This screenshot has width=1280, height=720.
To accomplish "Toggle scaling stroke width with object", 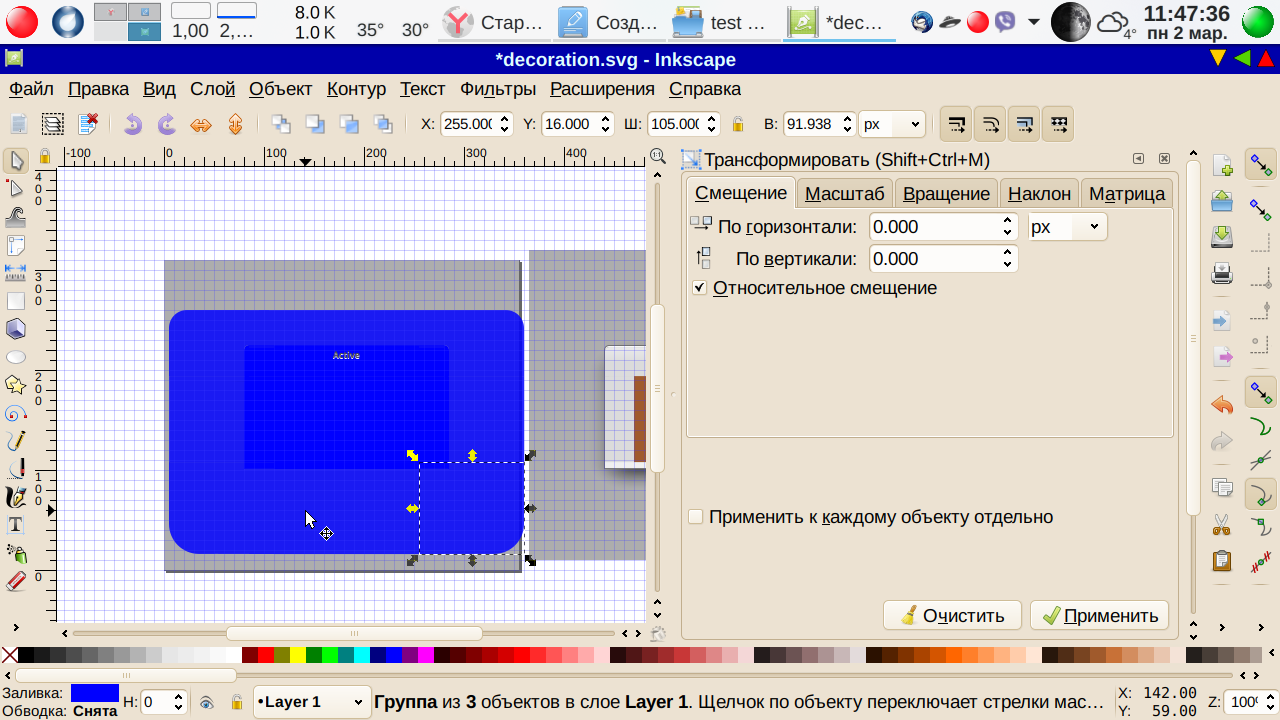I will tap(956, 124).
